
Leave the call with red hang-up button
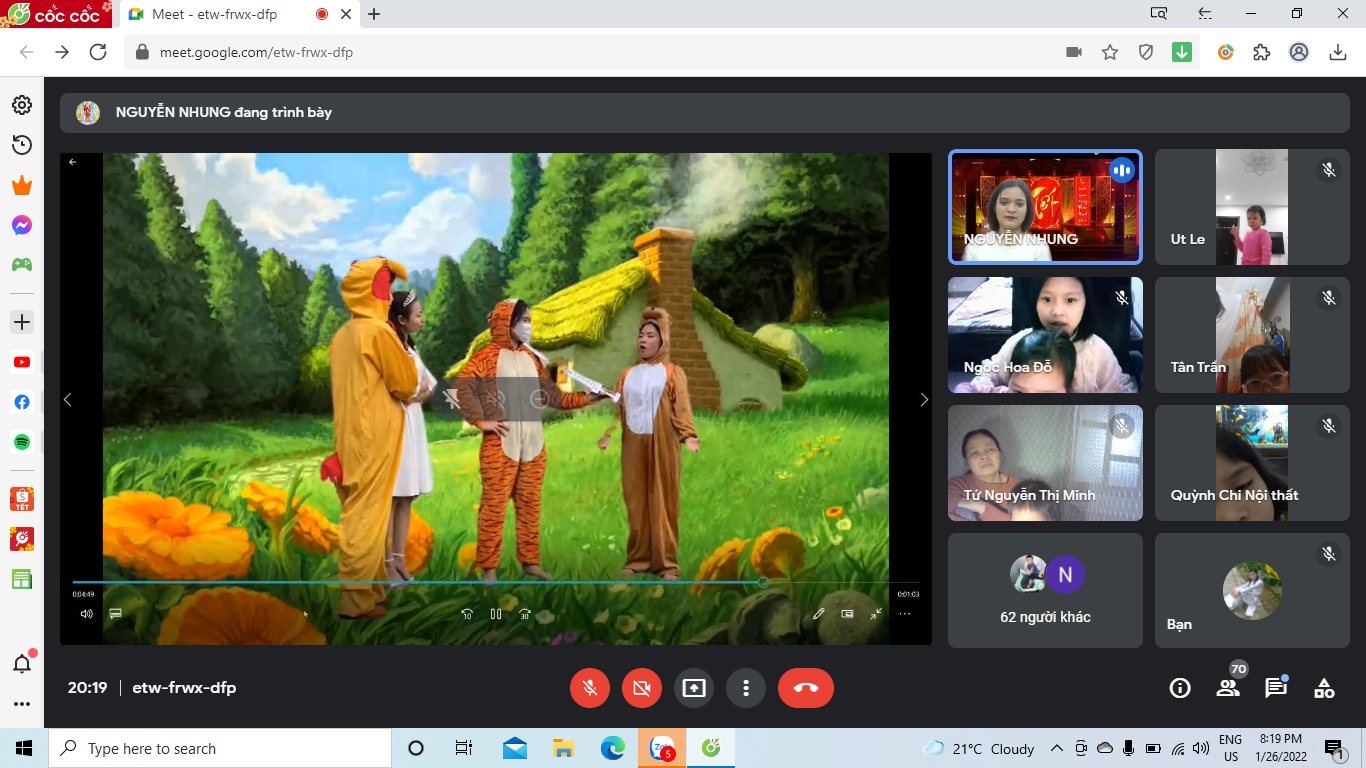(805, 688)
